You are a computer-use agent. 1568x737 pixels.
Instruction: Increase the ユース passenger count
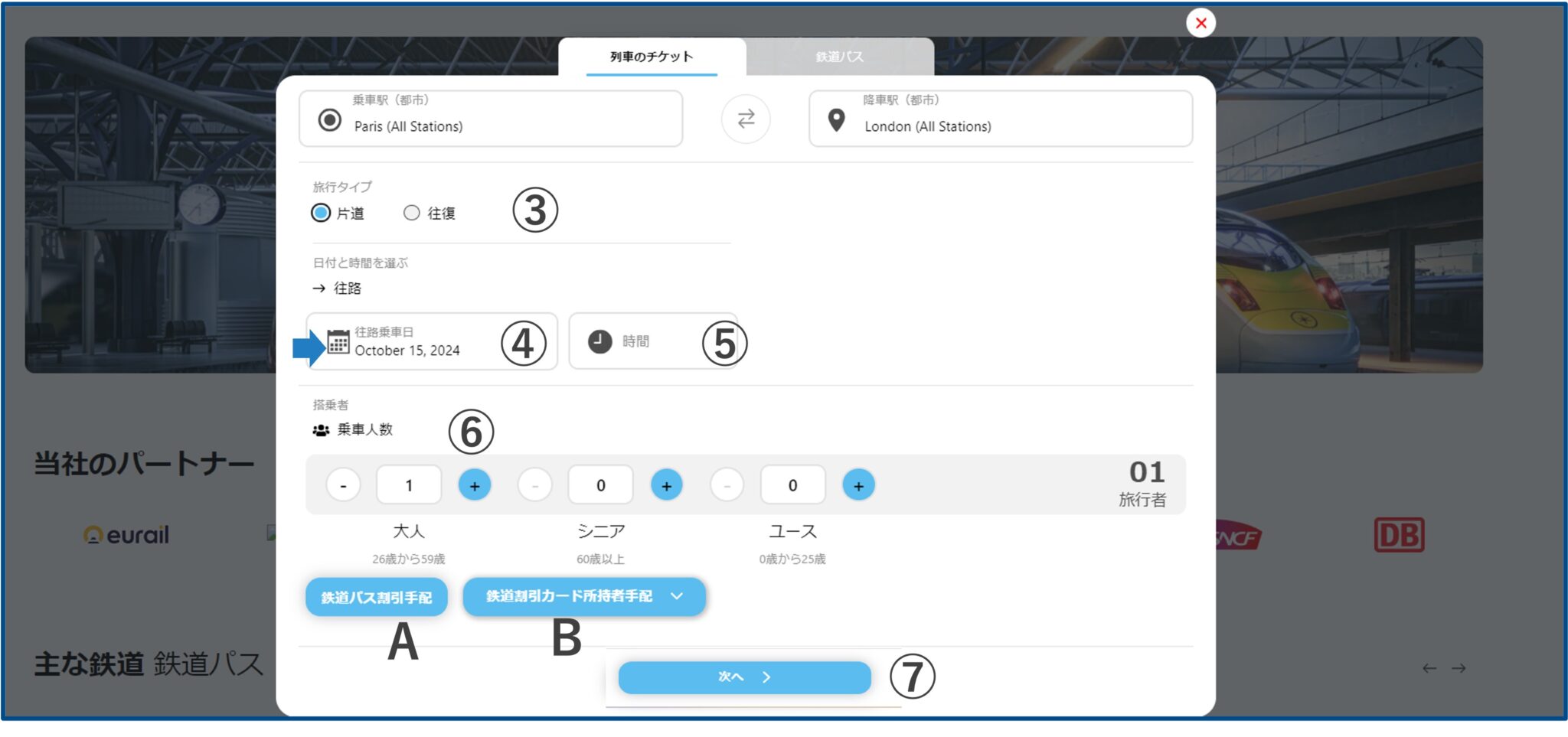point(857,485)
